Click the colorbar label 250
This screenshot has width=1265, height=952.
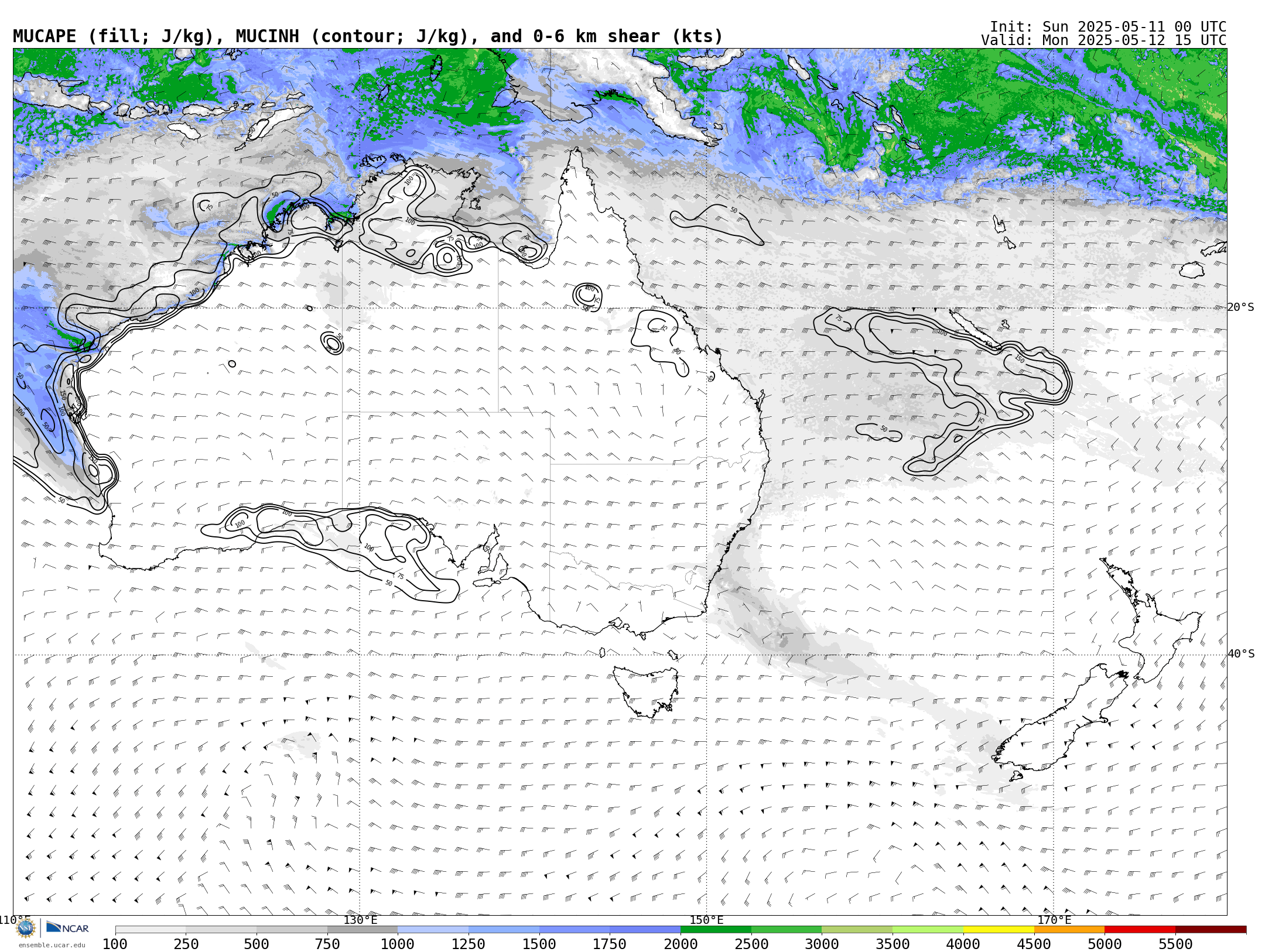pyautogui.click(x=186, y=944)
